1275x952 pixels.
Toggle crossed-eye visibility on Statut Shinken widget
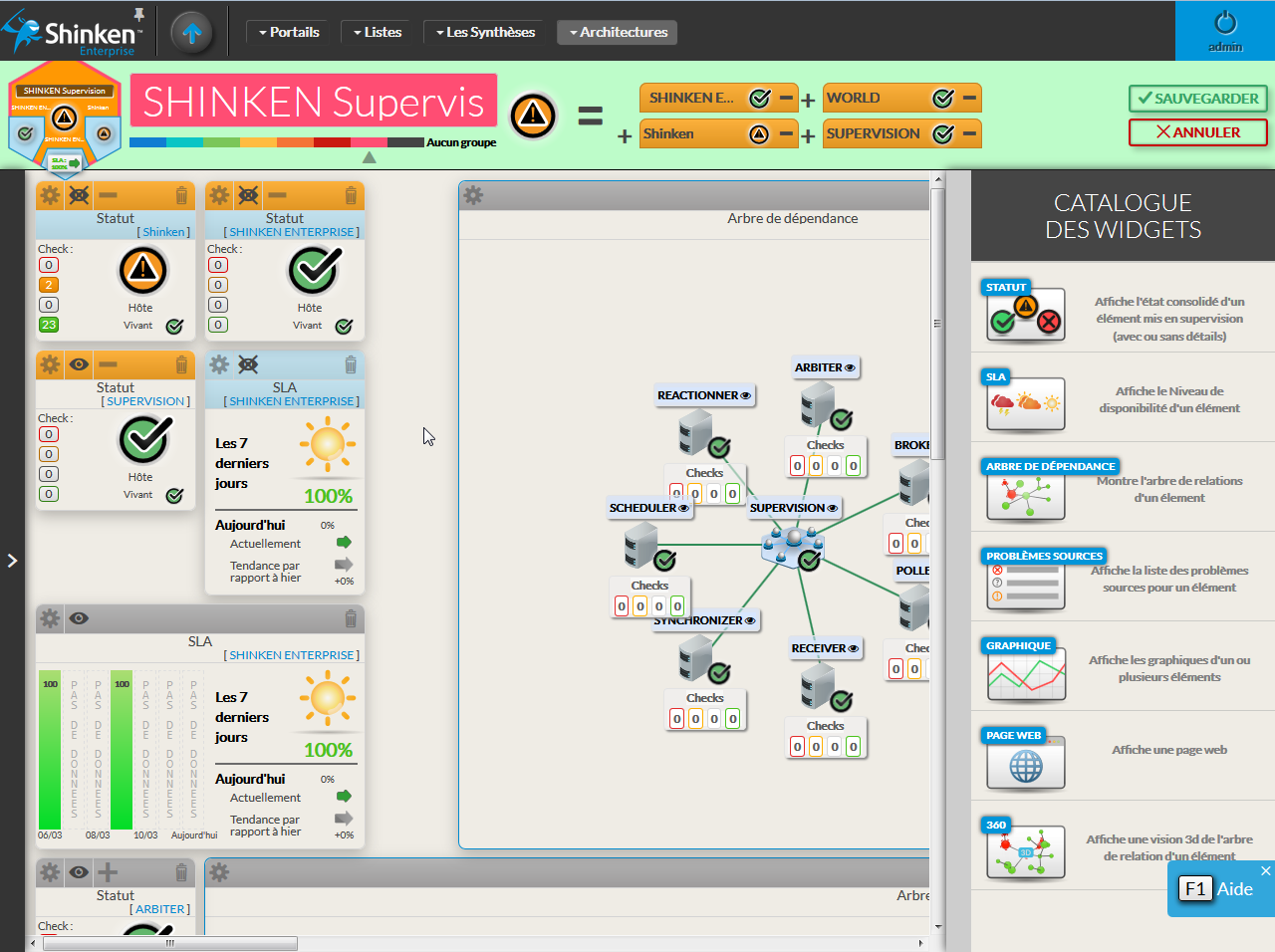79,195
